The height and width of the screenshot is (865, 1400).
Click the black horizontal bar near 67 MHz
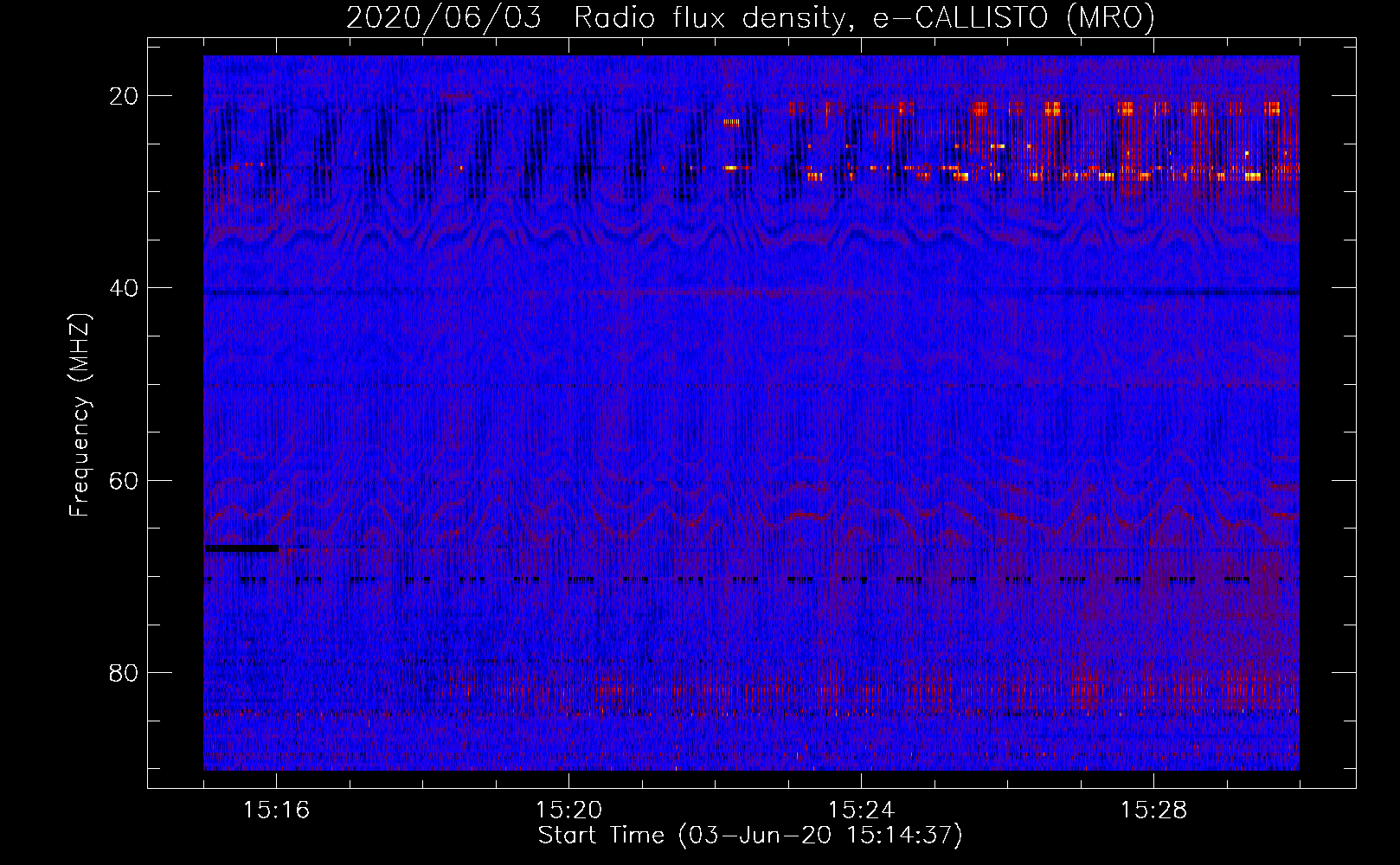(242, 548)
